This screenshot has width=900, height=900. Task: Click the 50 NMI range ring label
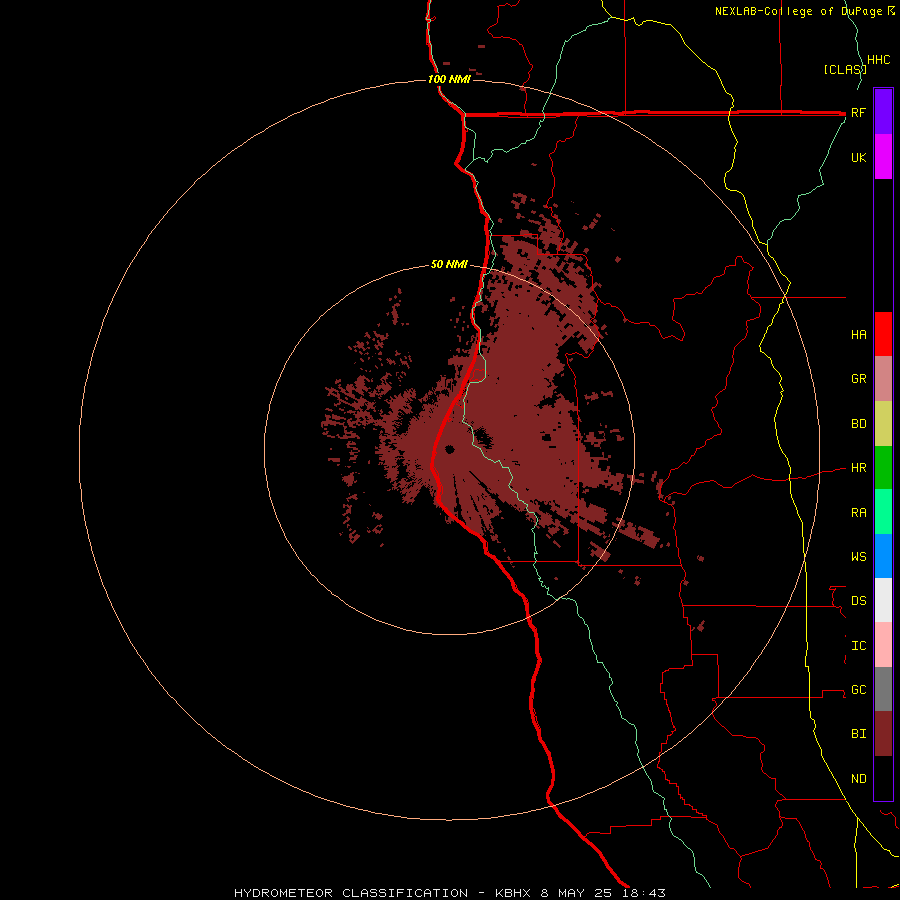coord(449,264)
